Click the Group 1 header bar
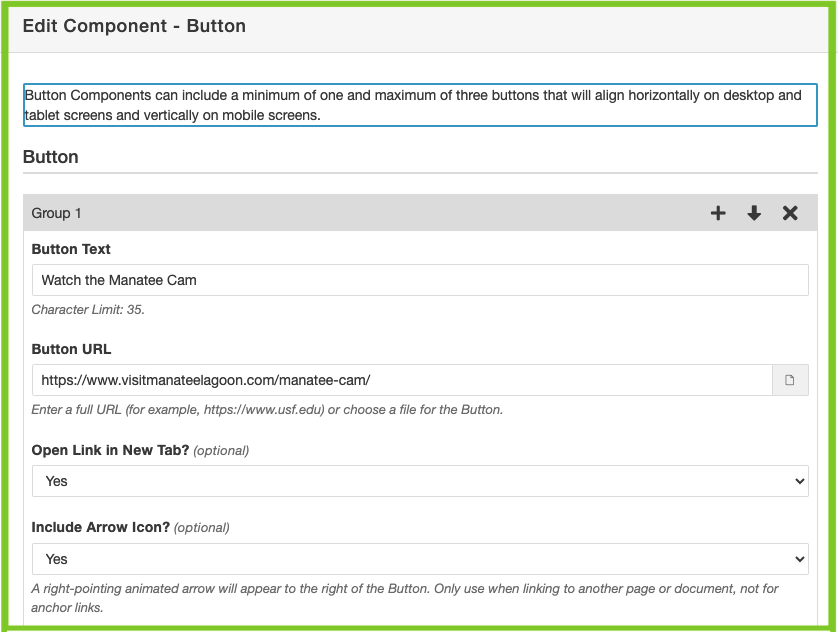This screenshot has width=838, height=632. click(300, 213)
